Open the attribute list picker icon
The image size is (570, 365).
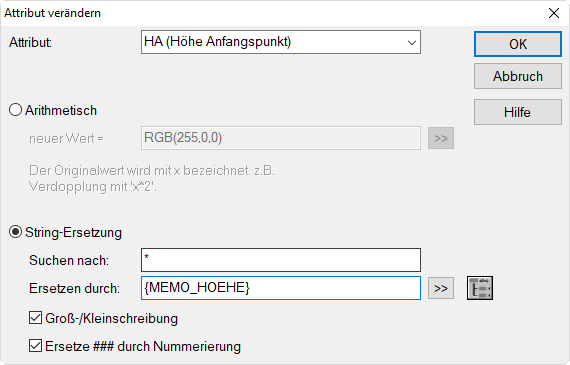pos(480,288)
